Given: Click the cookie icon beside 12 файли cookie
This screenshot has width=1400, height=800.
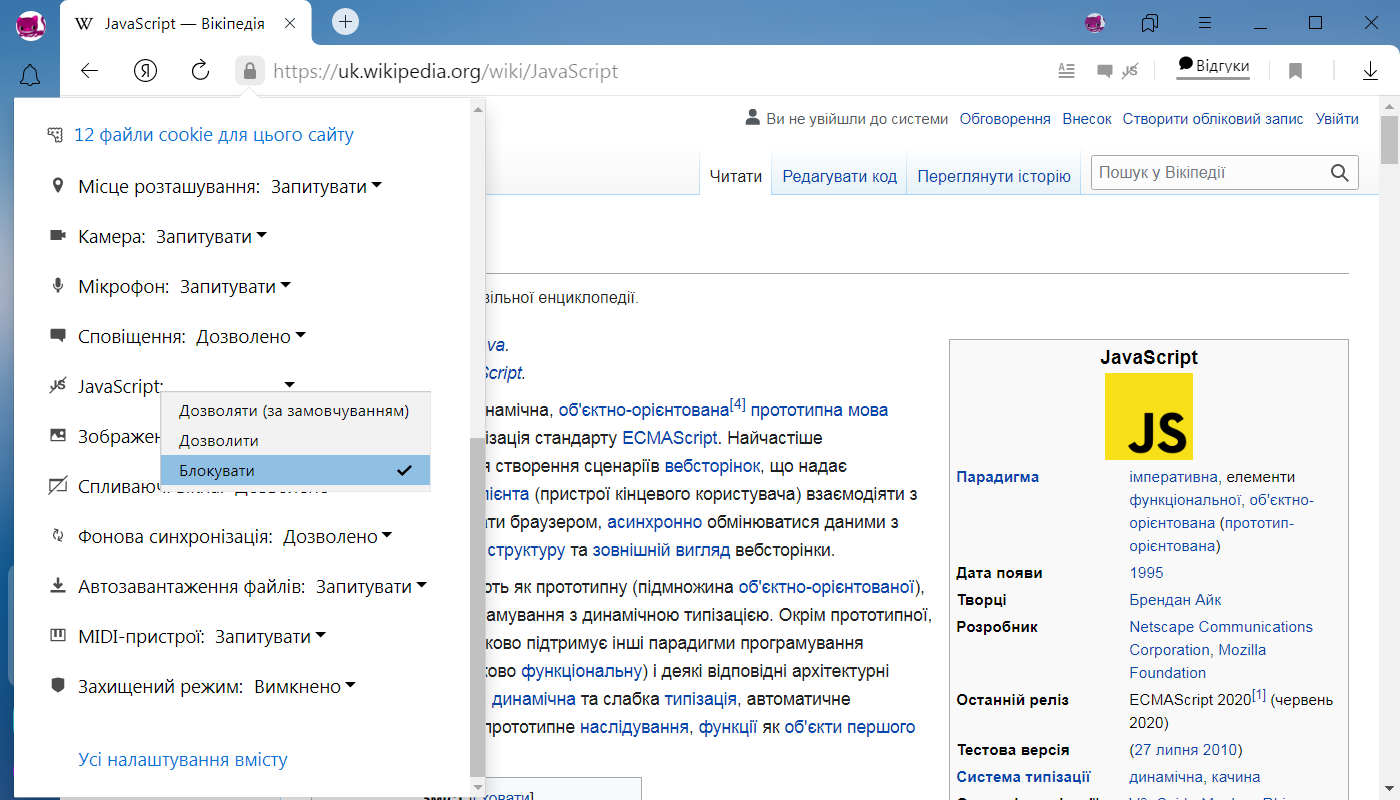Looking at the screenshot, I should [x=57, y=134].
